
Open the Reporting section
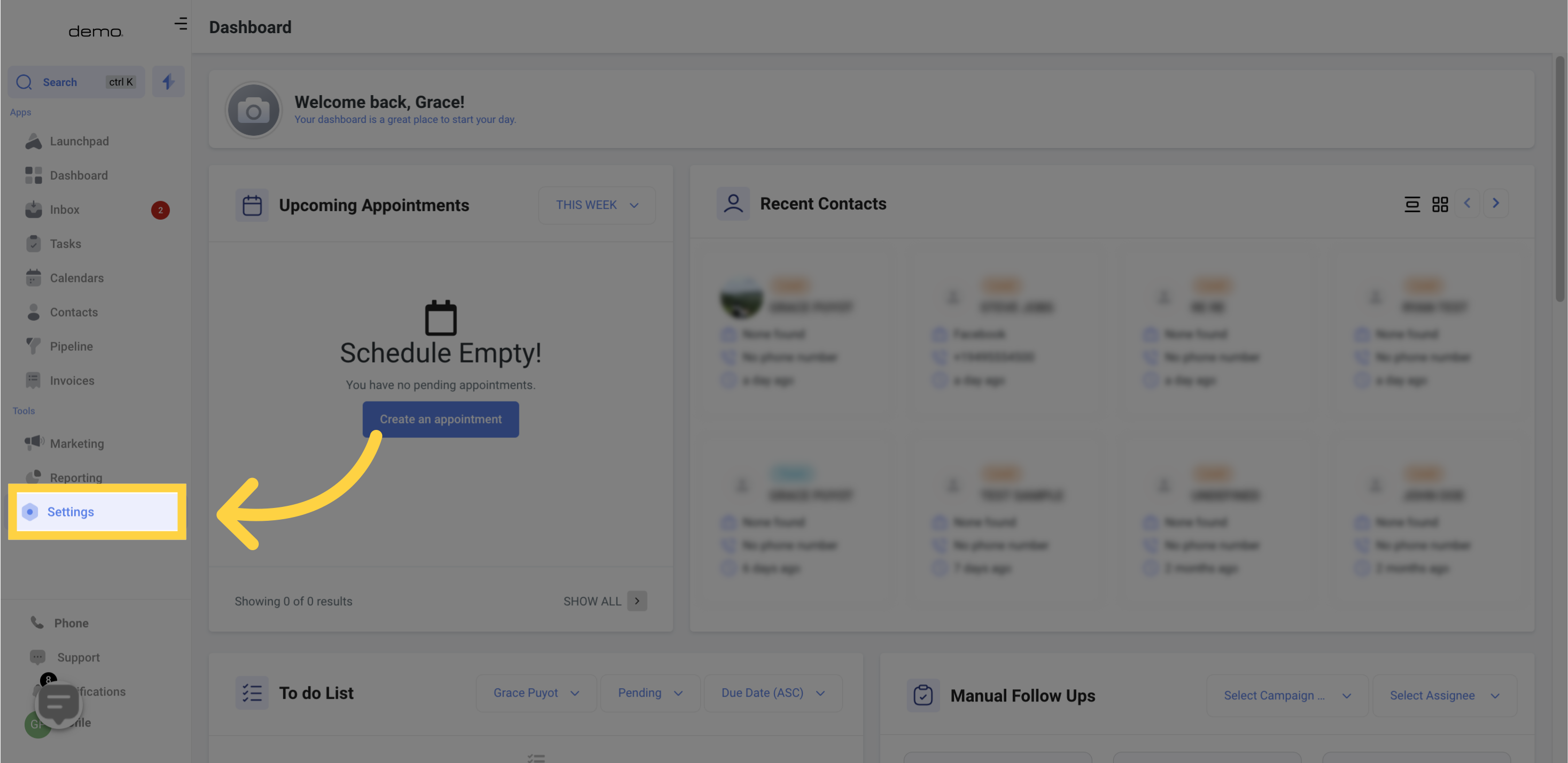click(76, 477)
